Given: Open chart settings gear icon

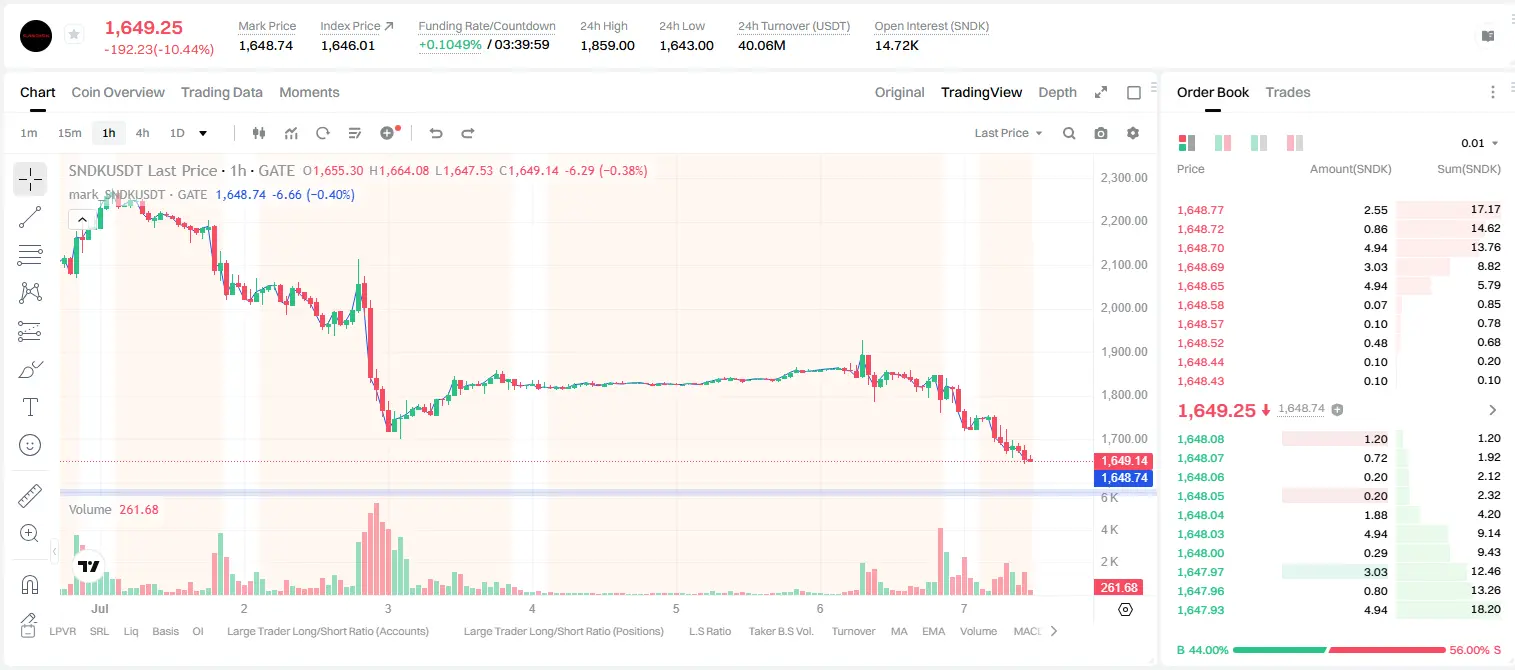Looking at the screenshot, I should [x=1133, y=133].
